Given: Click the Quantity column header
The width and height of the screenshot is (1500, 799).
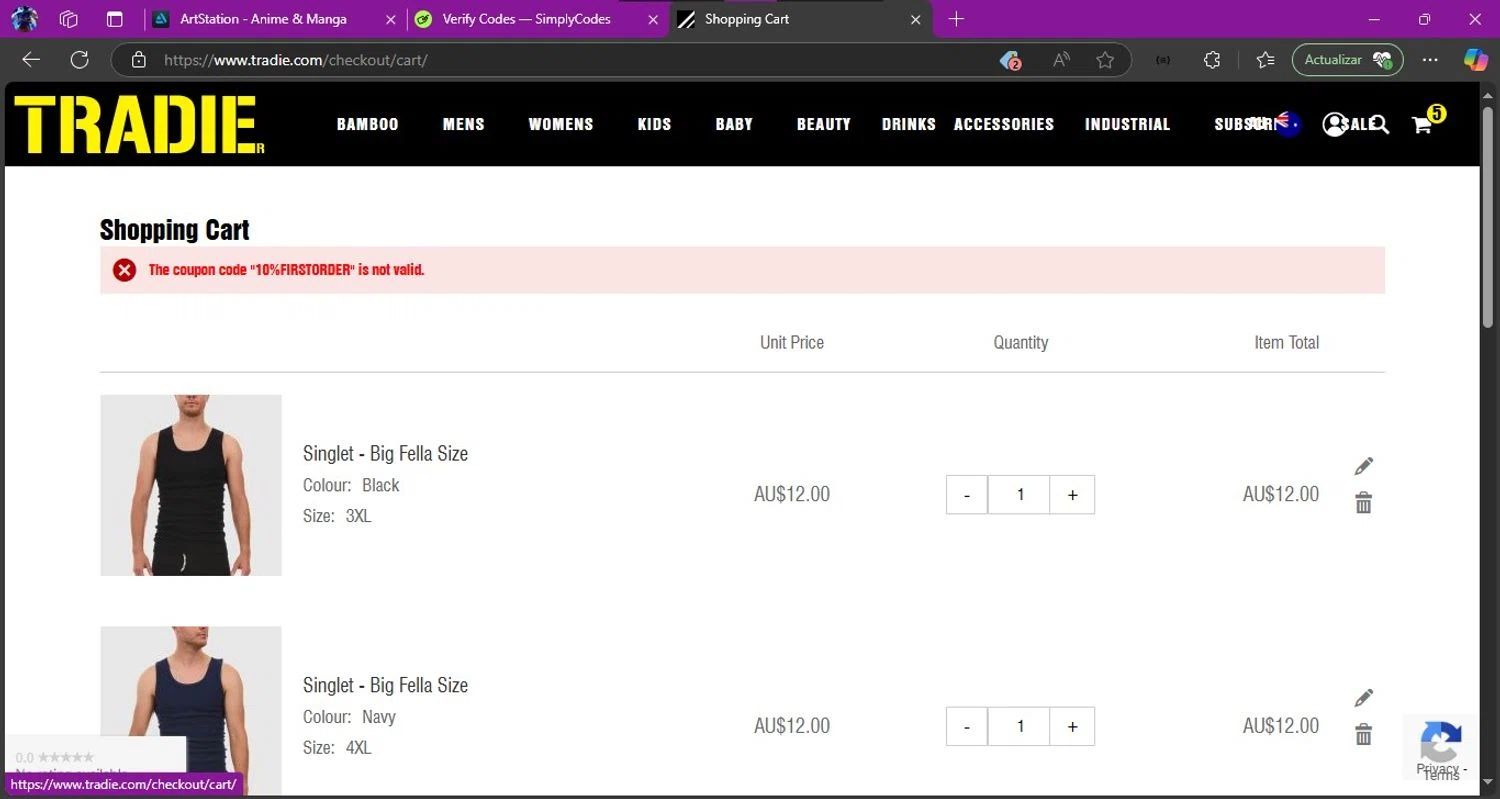Looking at the screenshot, I should pyautogui.click(x=1021, y=342).
